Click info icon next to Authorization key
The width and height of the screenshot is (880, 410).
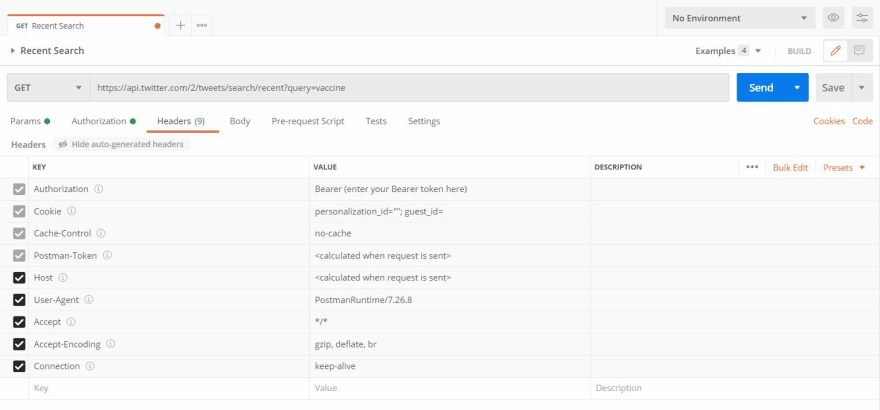coord(99,189)
